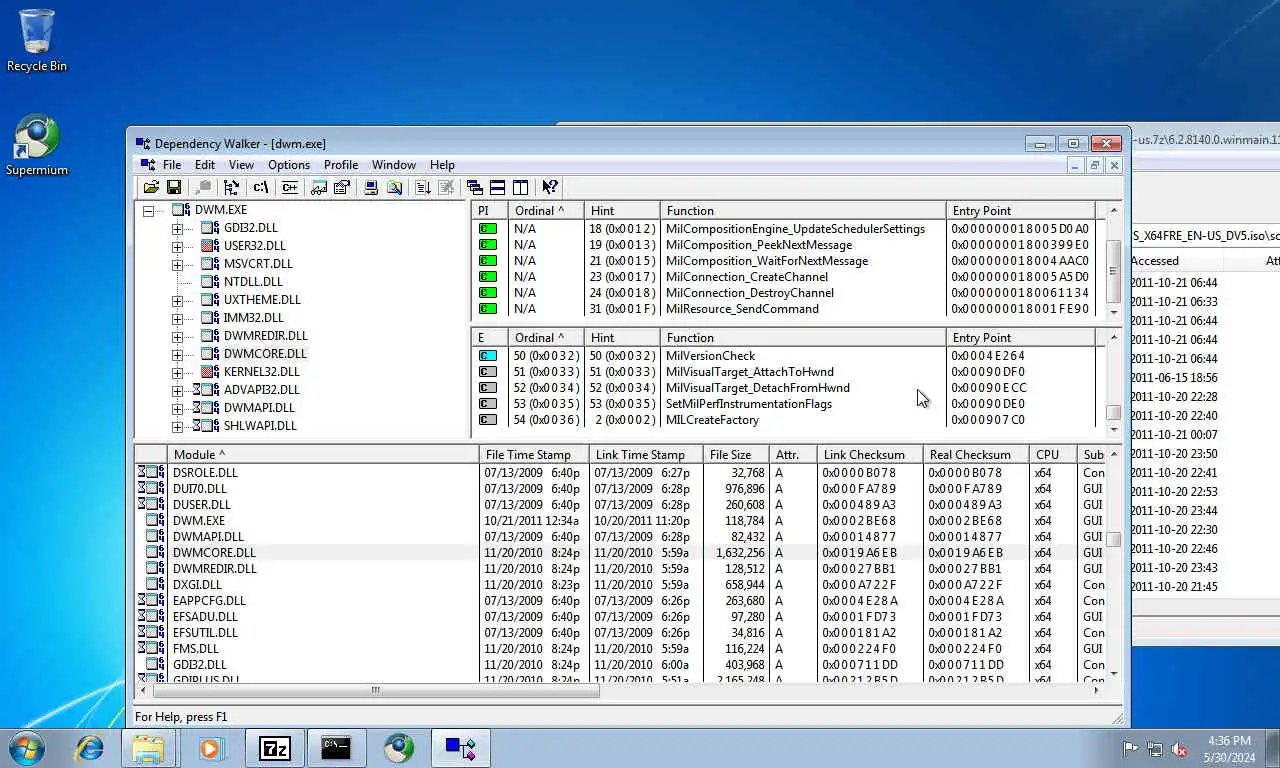Click the Tile Vertically toolbar icon

tap(520, 187)
